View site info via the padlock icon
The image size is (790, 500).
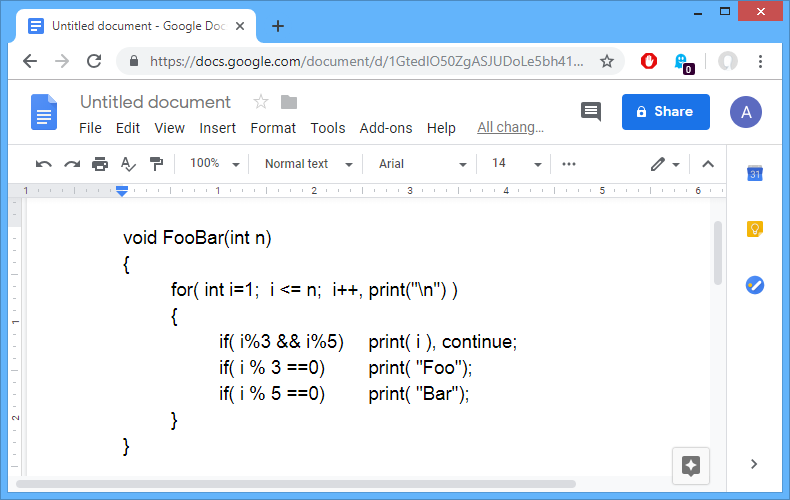(134, 61)
